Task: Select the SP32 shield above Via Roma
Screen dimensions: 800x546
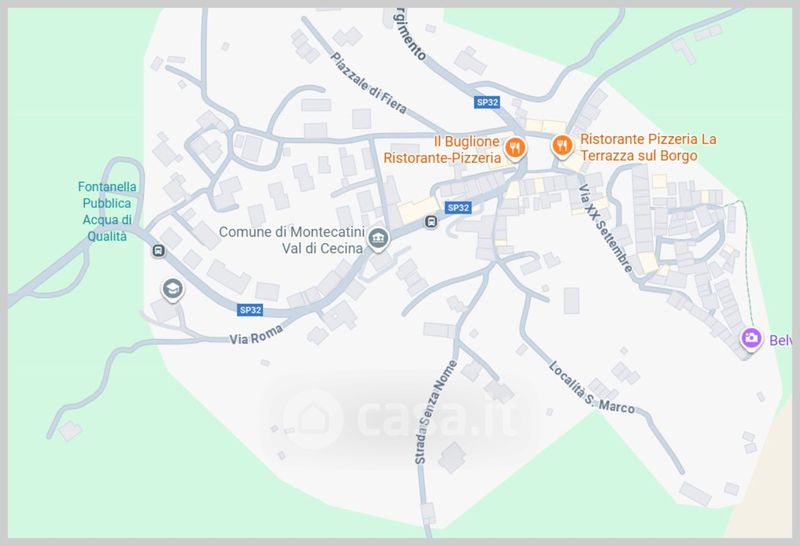Action: pyautogui.click(x=250, y=310)
